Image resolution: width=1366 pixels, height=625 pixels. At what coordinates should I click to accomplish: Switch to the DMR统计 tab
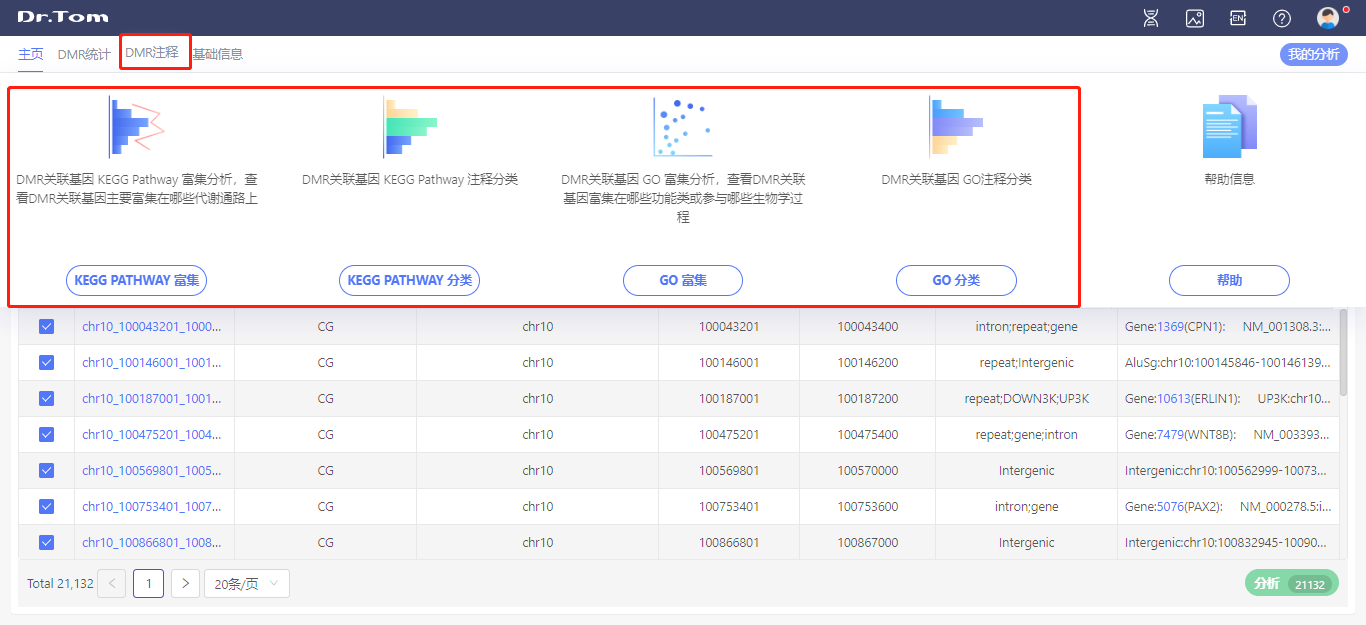tap(84, 54)
